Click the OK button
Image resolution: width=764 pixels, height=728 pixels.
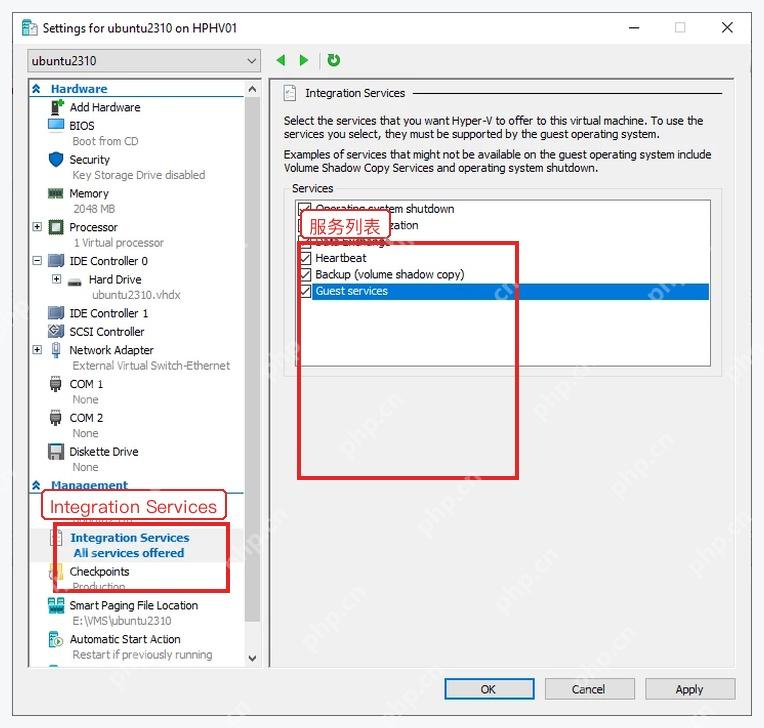(489, 689)
